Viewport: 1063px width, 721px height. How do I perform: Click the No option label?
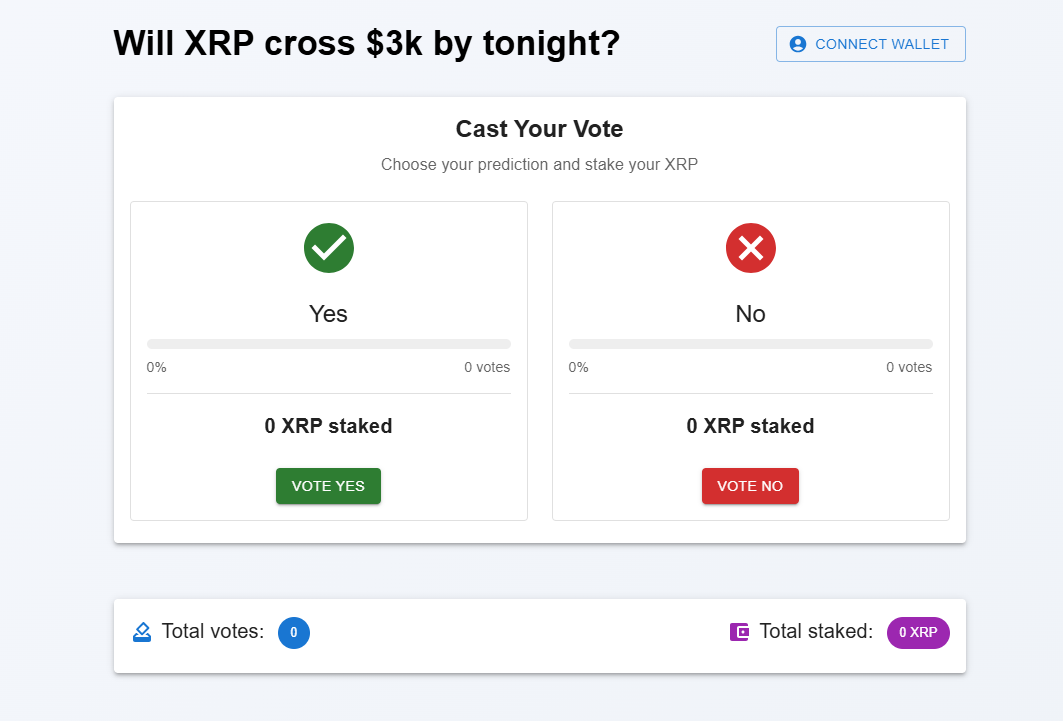click(750, 314)
